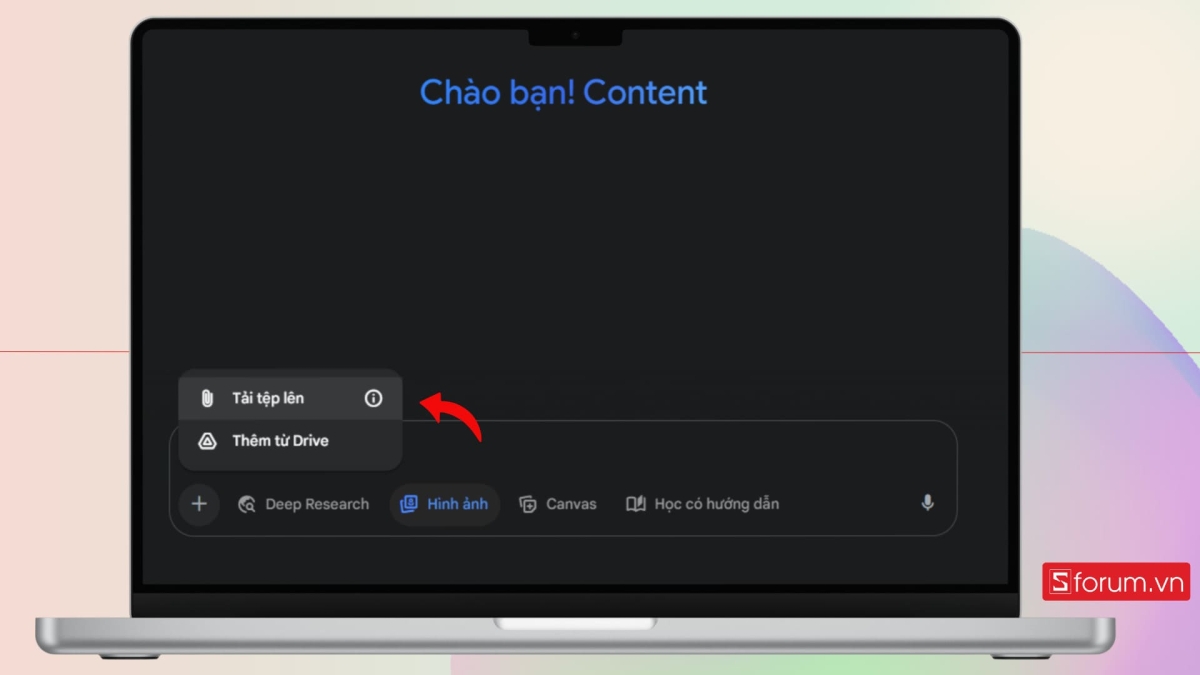Click the plus button to add attachments

(x=199, y=504)
